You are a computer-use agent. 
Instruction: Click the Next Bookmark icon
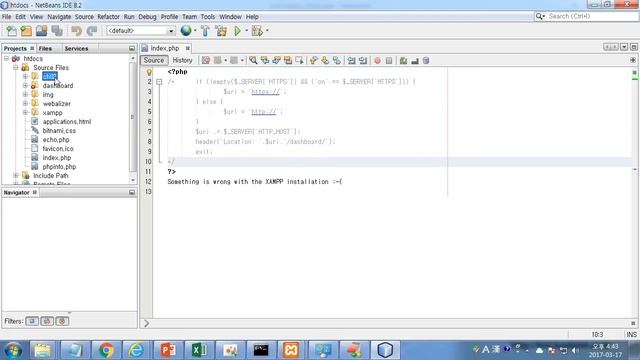[x=325, y=60]
